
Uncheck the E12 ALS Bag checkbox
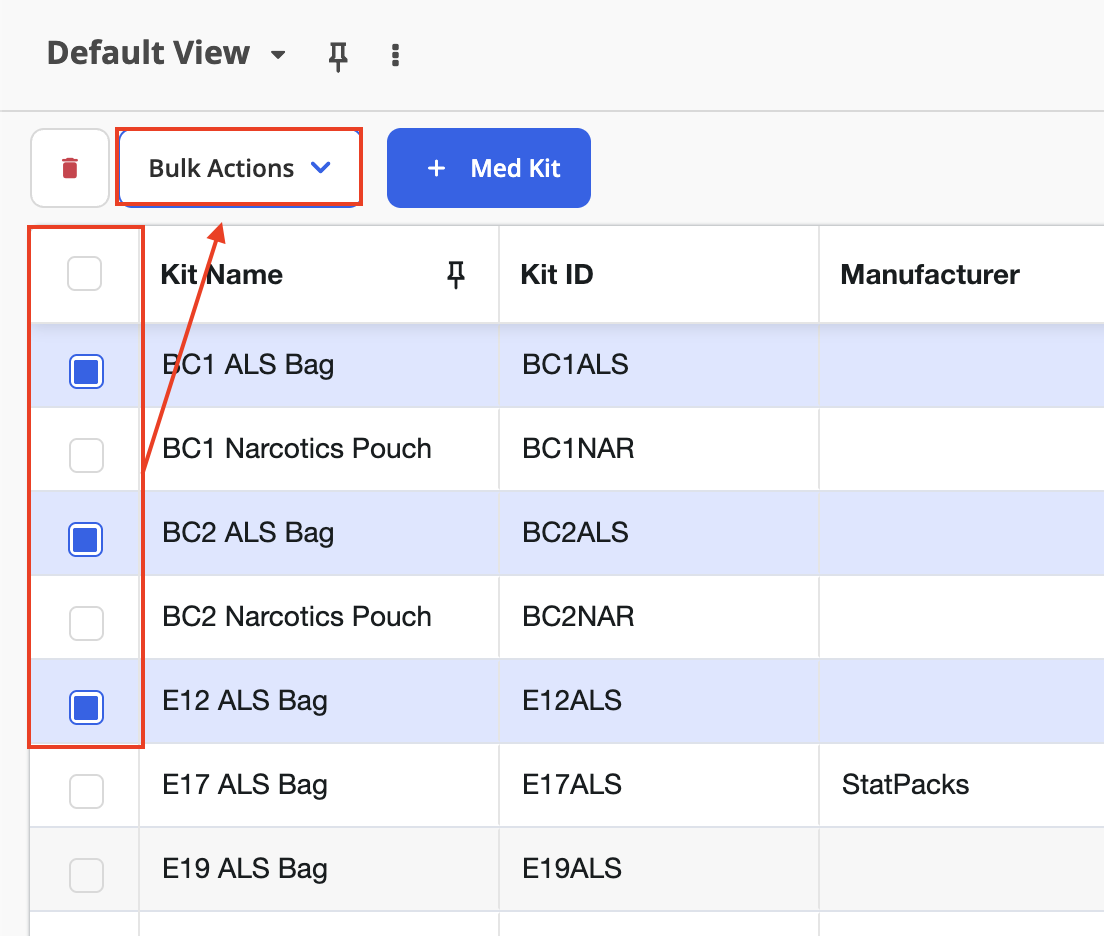click(x=86, y=707)
